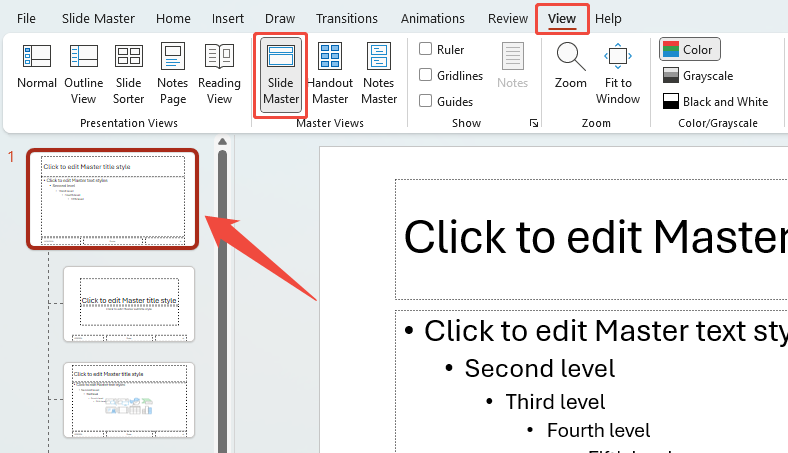
Task: Click 'Click to edit Master text' bullet
Action: pos(606,331)
